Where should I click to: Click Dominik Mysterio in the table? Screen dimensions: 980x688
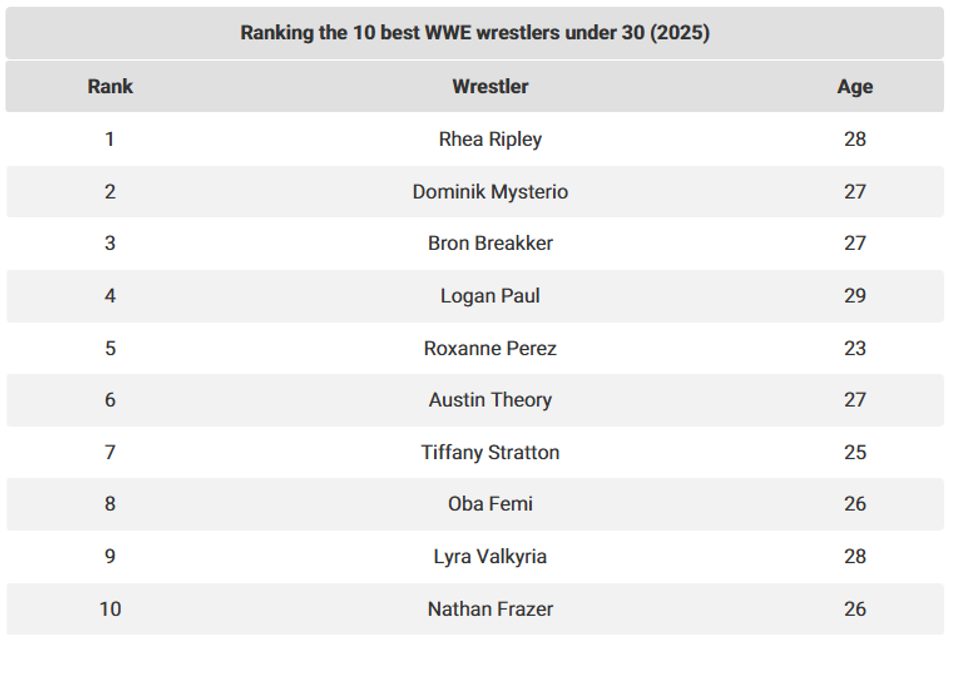pyautogui.click(x=490, y=192)
